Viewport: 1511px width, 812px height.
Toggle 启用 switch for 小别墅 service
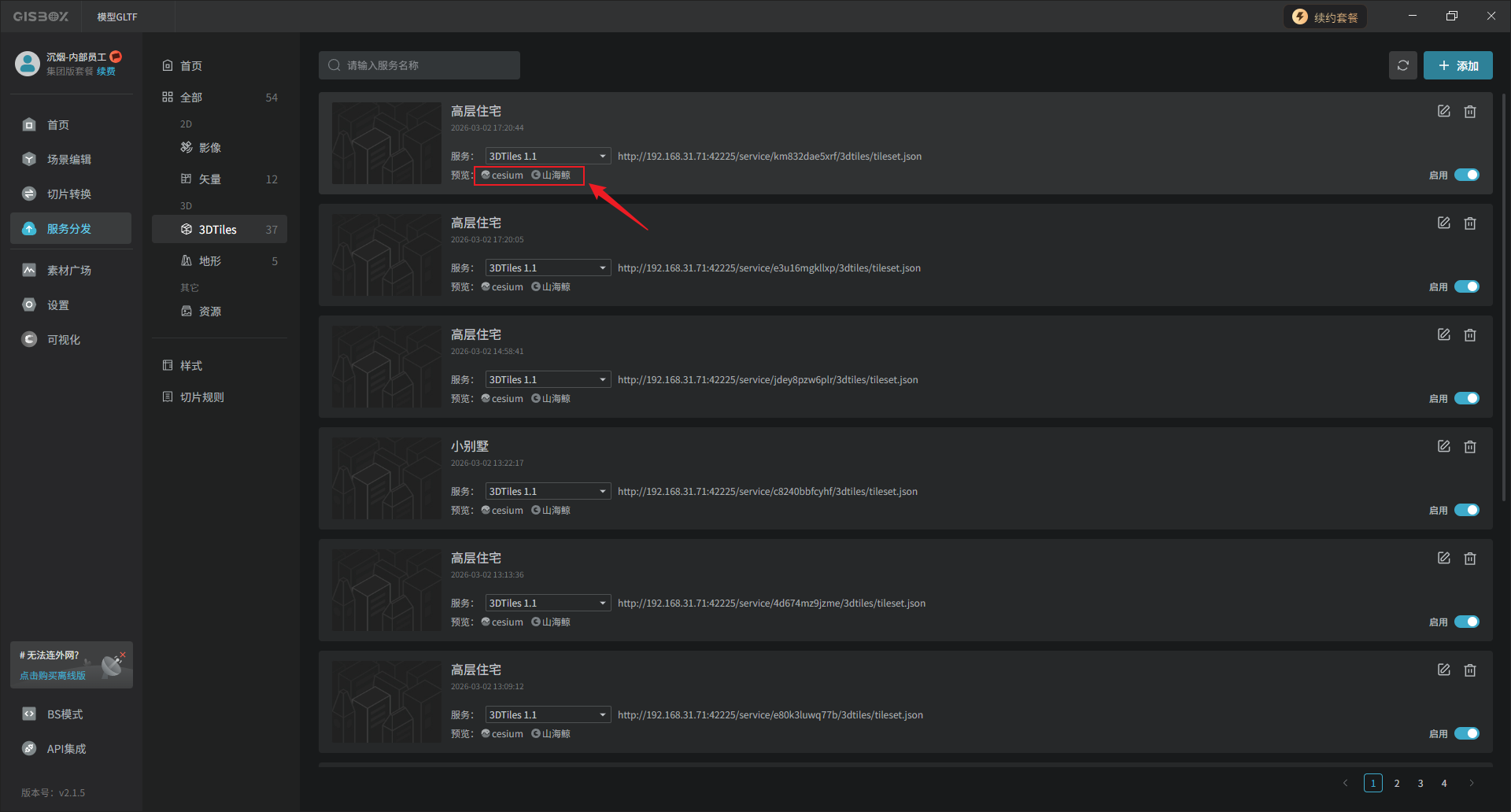coord(1466,510)
